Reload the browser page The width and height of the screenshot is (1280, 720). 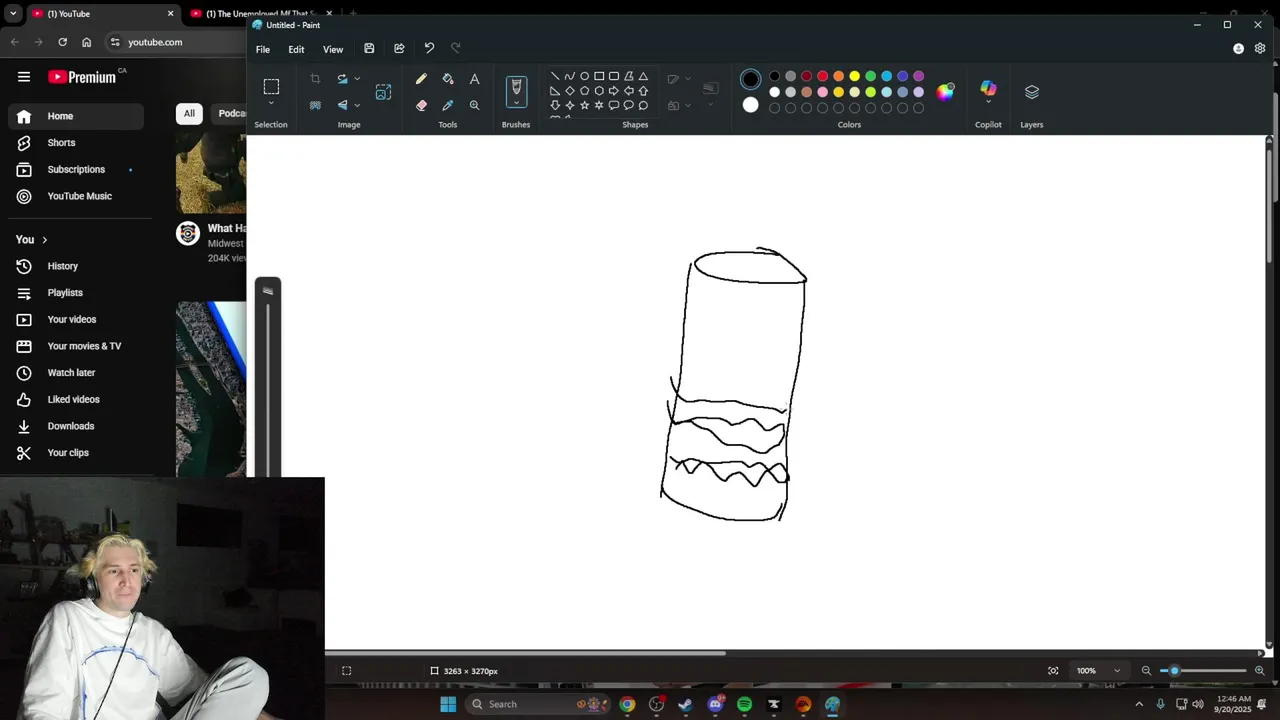(62, 42)
